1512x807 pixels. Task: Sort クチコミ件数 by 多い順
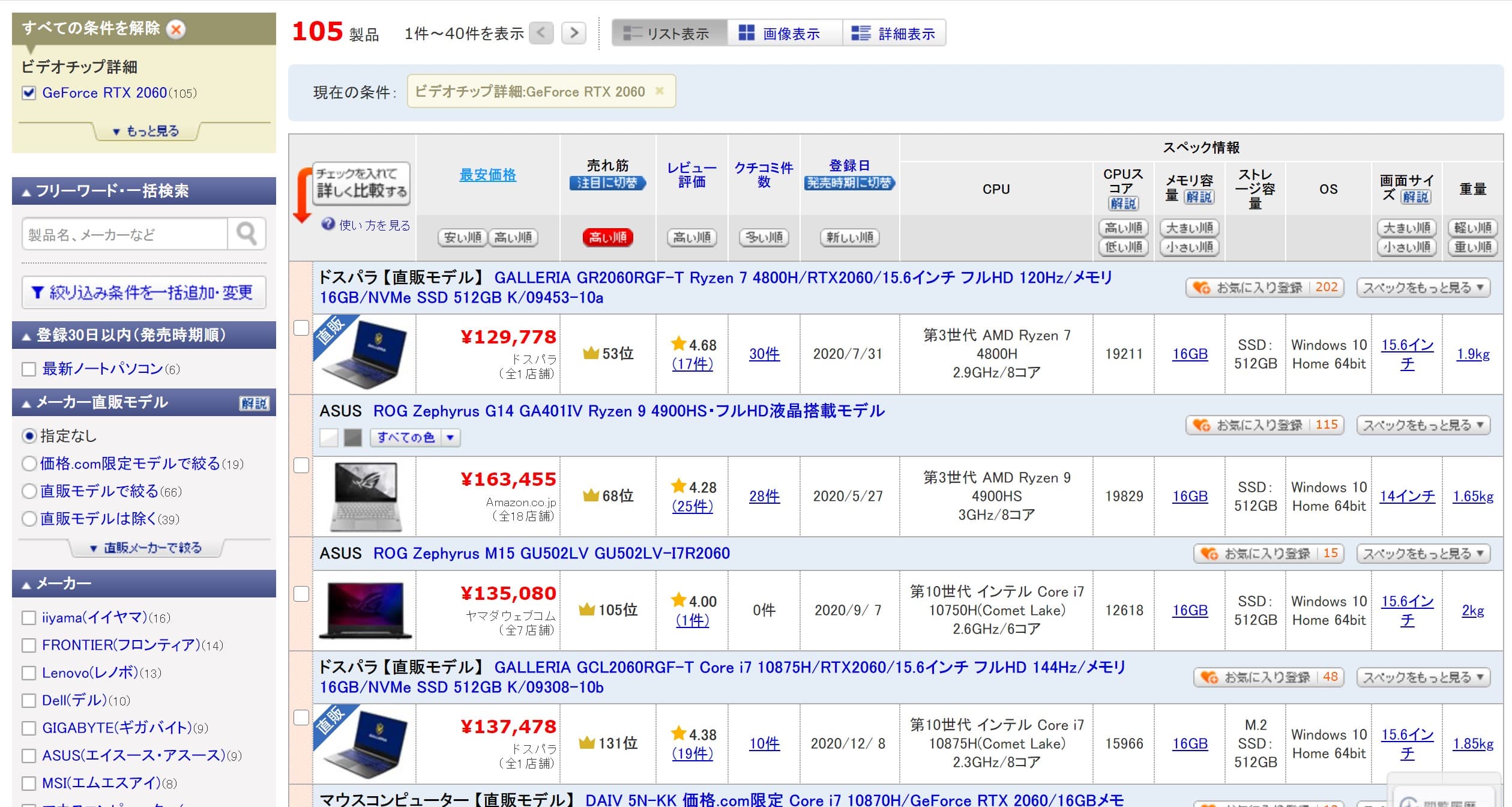click(764, 237)
